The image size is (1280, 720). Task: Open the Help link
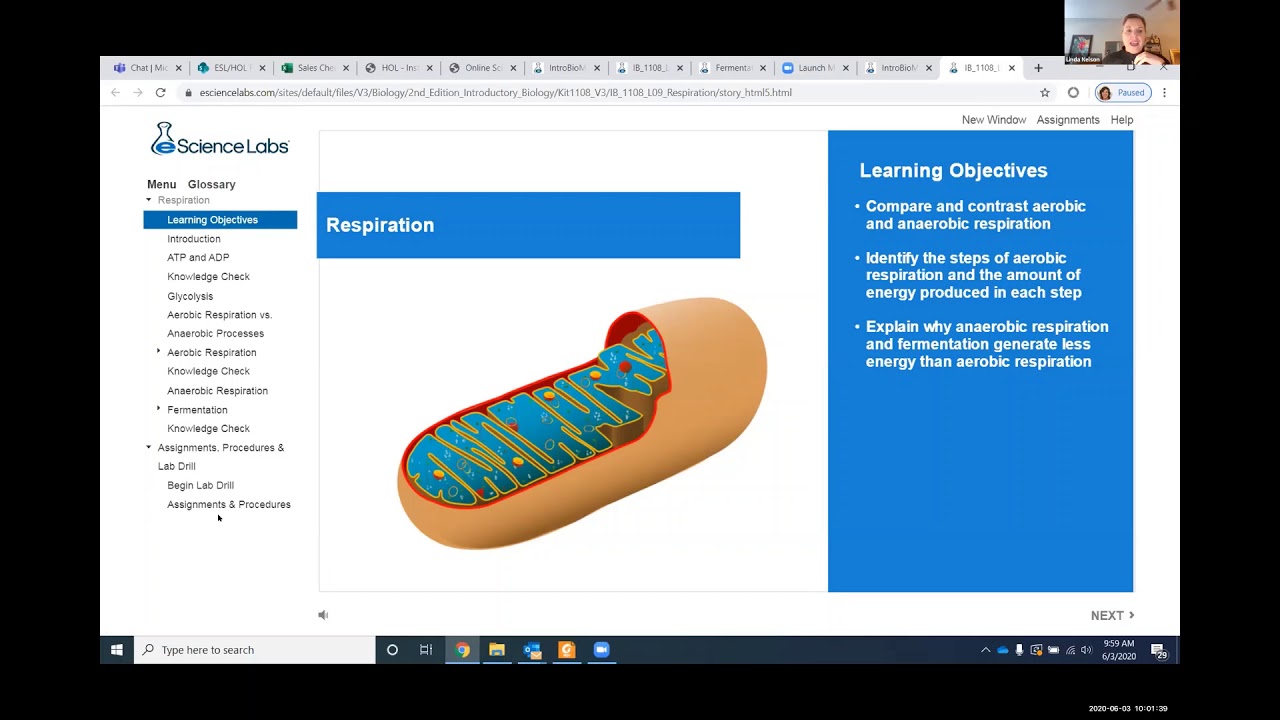pyautogui.click(x=1122, y=120)
